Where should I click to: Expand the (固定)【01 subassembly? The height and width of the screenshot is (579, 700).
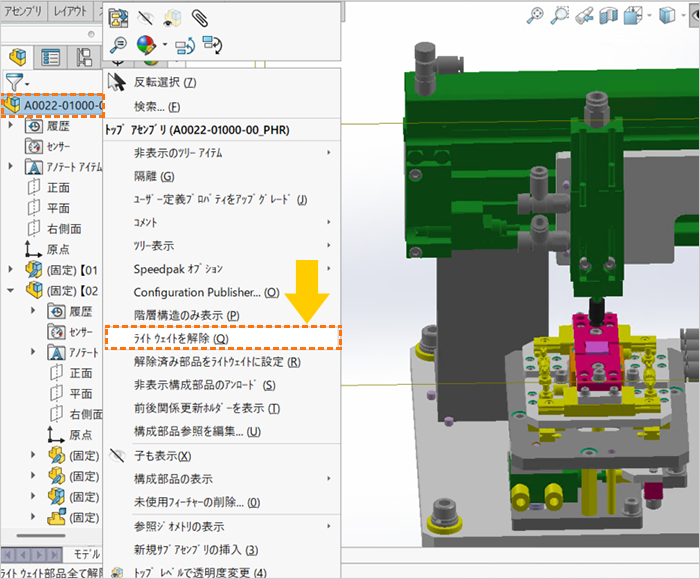coord(11,270)
